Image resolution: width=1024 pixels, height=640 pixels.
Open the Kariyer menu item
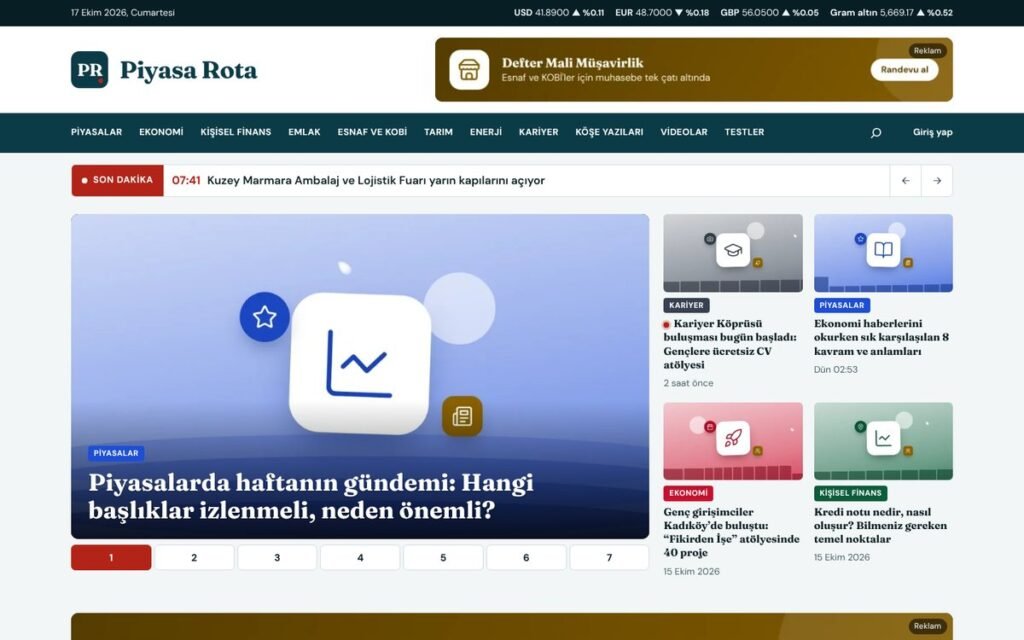(x=539, y=132)
